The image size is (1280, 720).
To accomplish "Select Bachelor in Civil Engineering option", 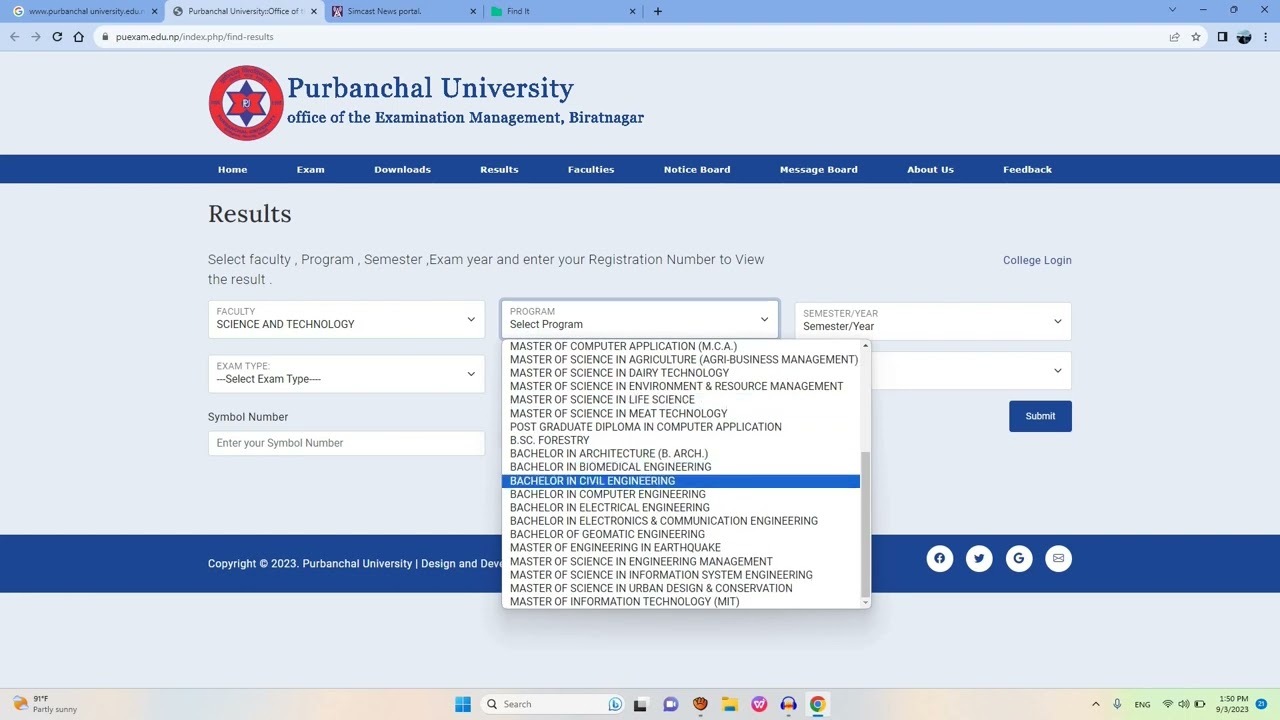I will (680, 481).
